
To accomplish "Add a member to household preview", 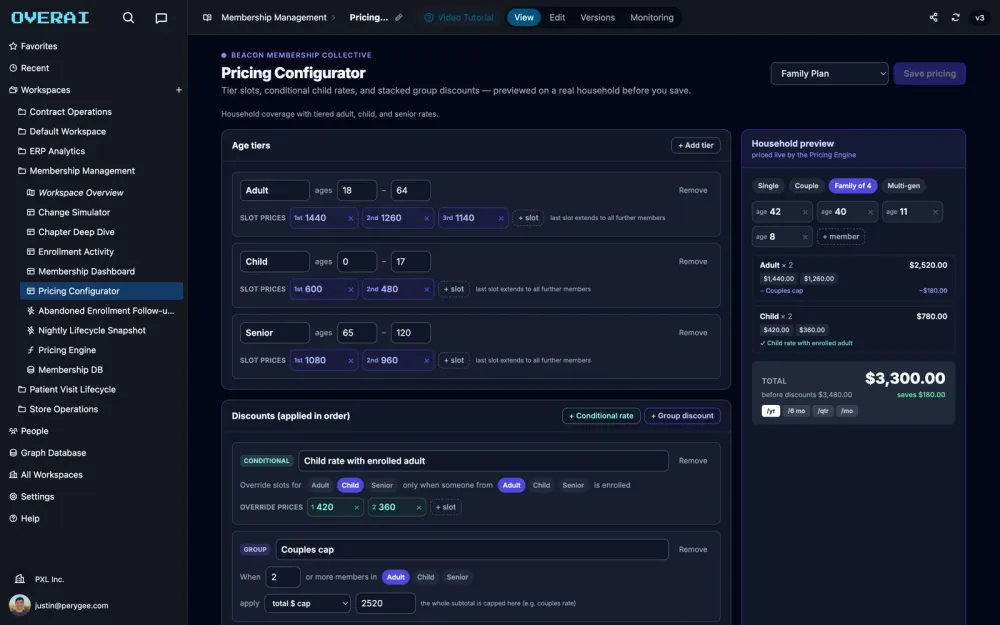I will (841, 237).
